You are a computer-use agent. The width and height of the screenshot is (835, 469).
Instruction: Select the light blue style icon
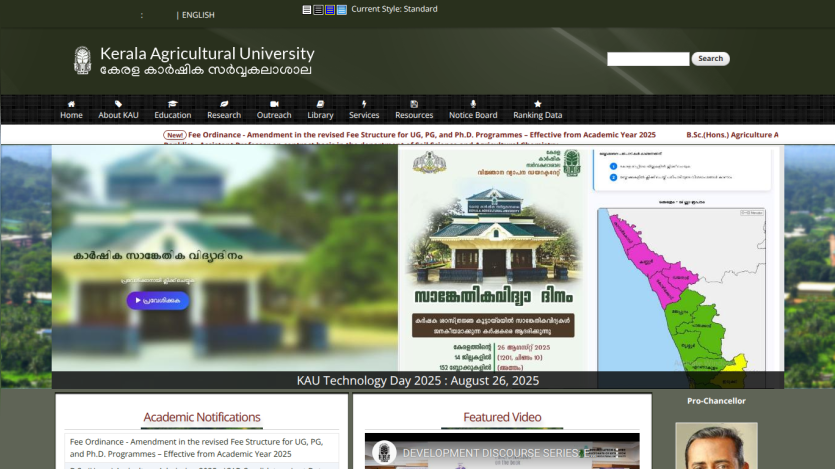point(342,10)
